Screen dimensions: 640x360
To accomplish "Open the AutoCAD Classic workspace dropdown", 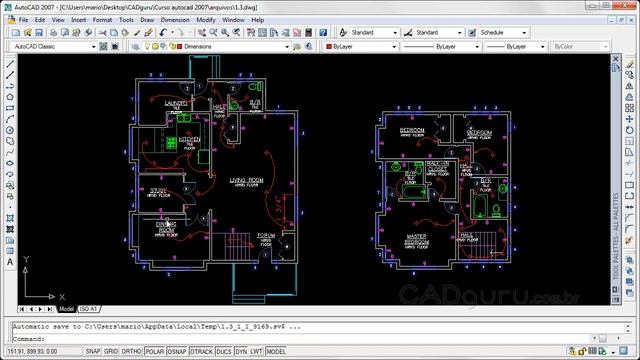I will 53,47.
